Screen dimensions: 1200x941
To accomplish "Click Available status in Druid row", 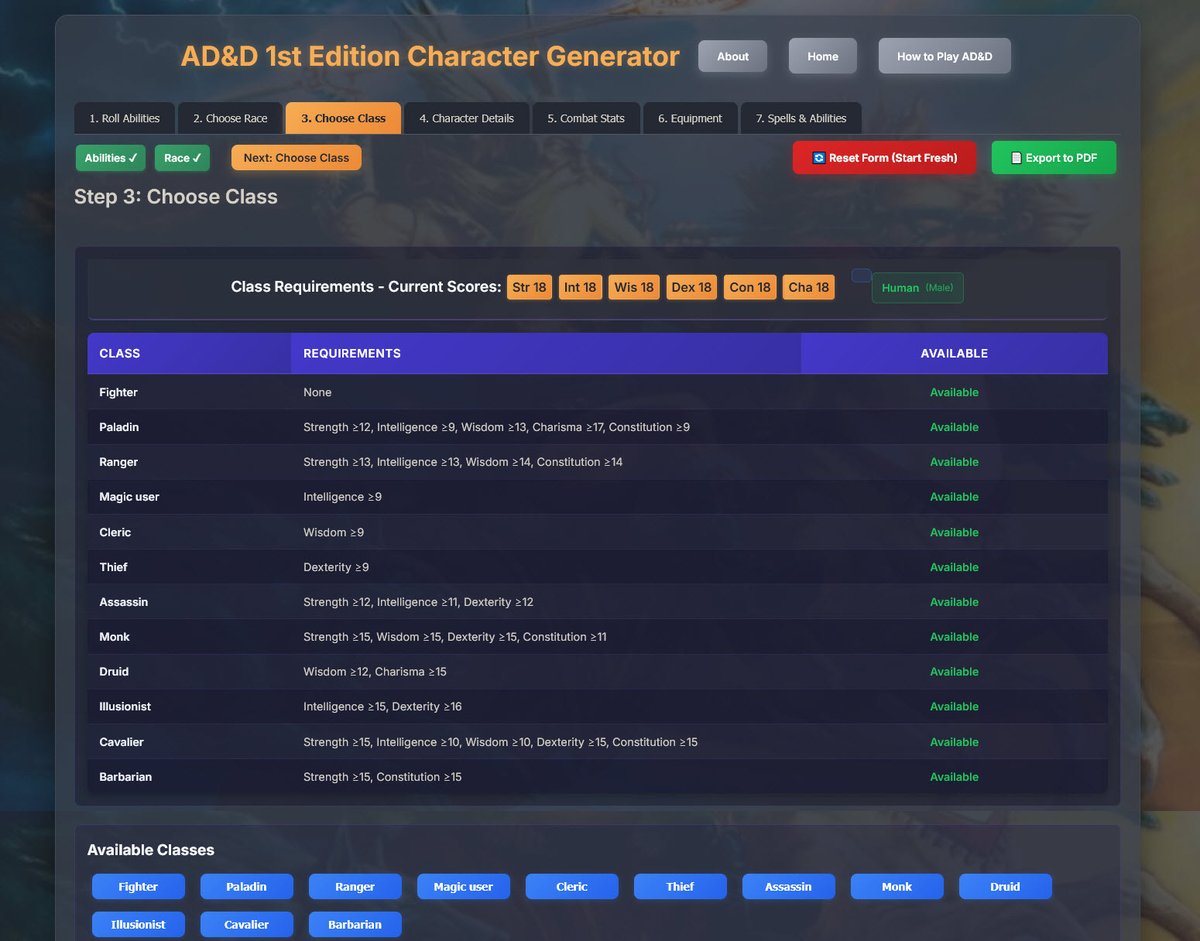I will click(954, 672).
